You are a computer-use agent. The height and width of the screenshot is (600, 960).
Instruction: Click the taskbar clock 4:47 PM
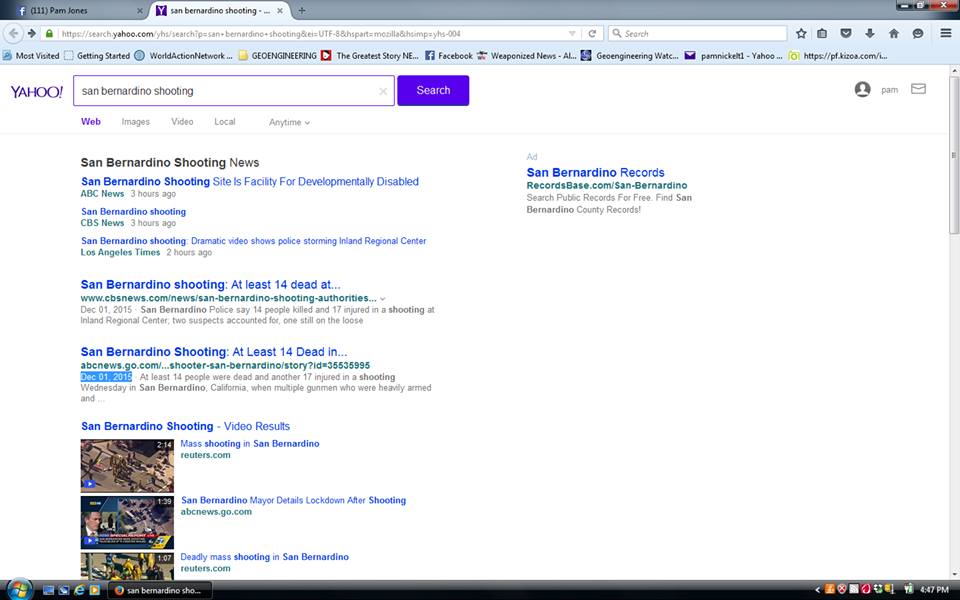(x=934, y=590)
